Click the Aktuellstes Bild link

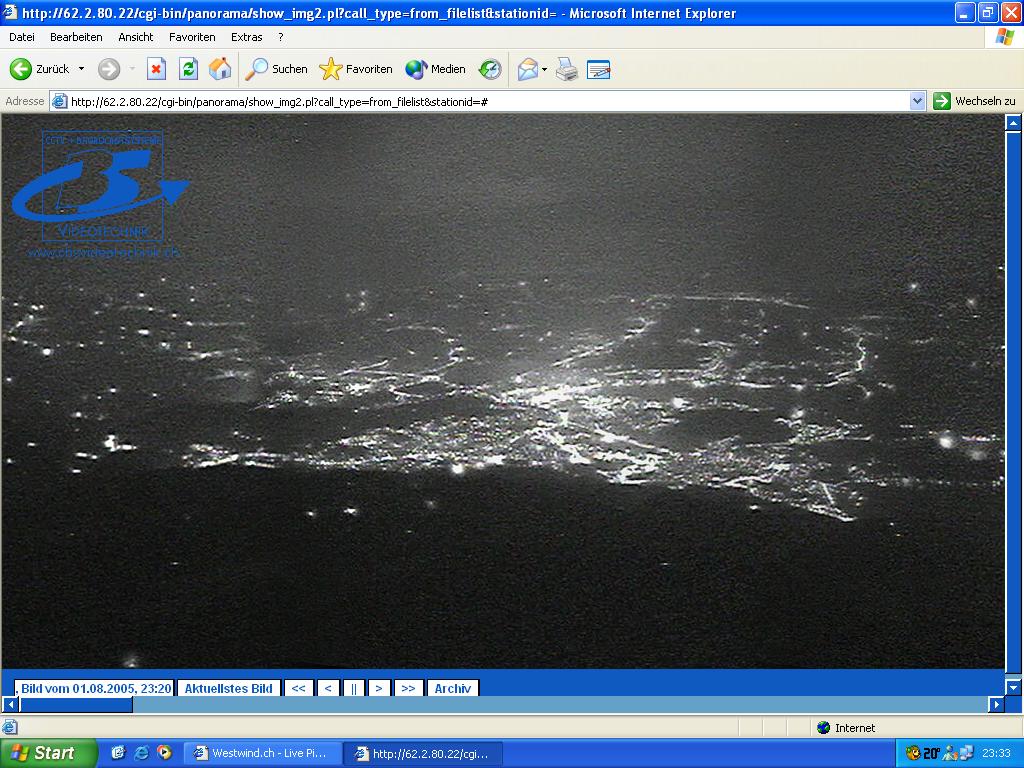228,688
